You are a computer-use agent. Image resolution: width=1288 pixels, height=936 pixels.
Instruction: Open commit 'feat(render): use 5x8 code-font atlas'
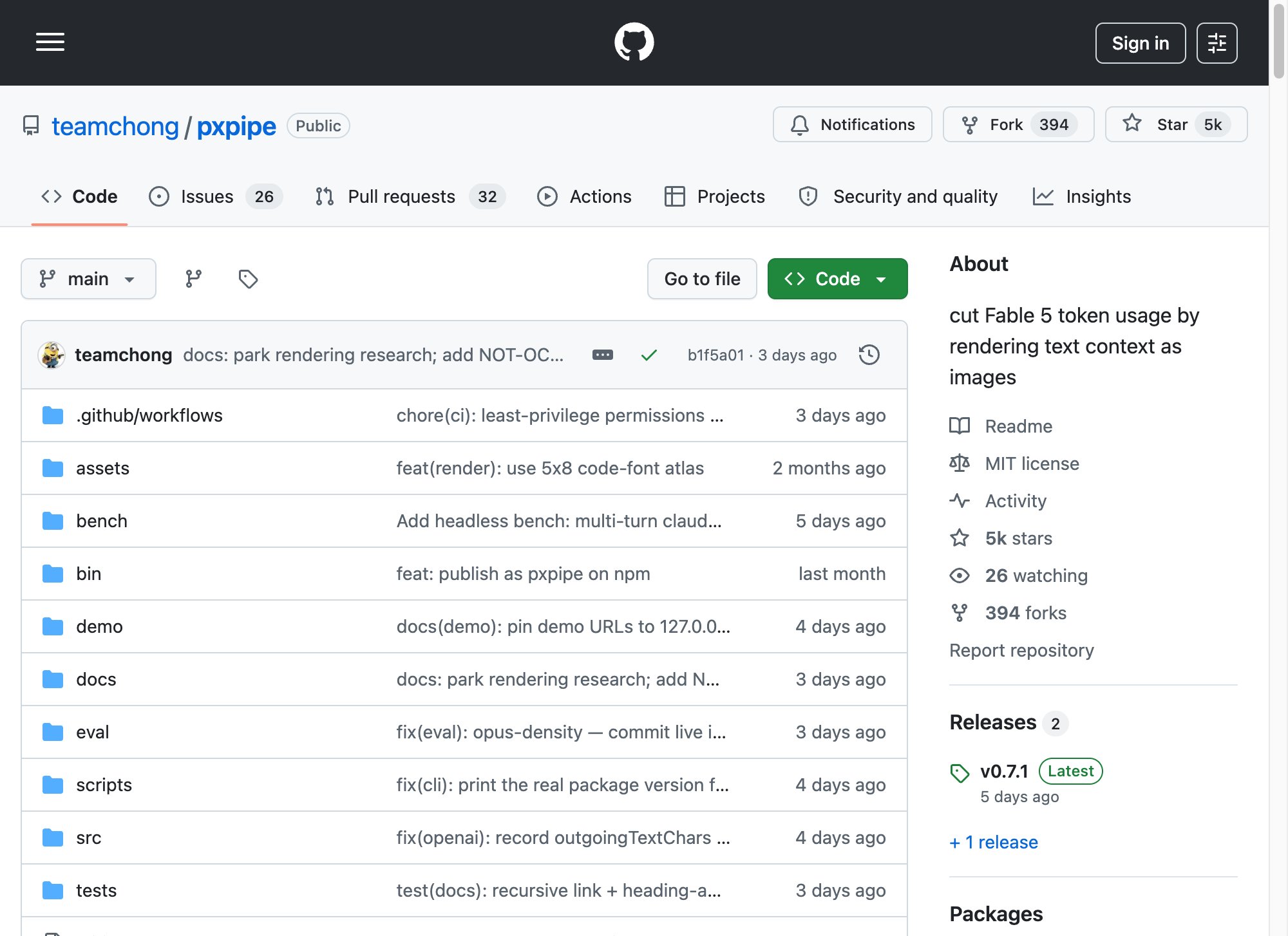click(x=551, y=468)
